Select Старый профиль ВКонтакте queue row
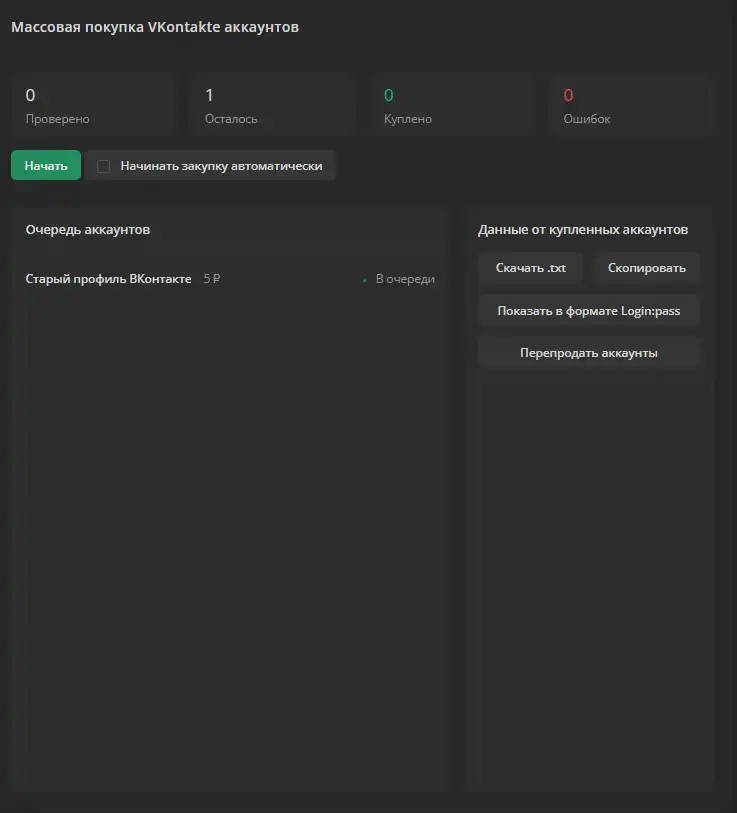 coord(230,279)
